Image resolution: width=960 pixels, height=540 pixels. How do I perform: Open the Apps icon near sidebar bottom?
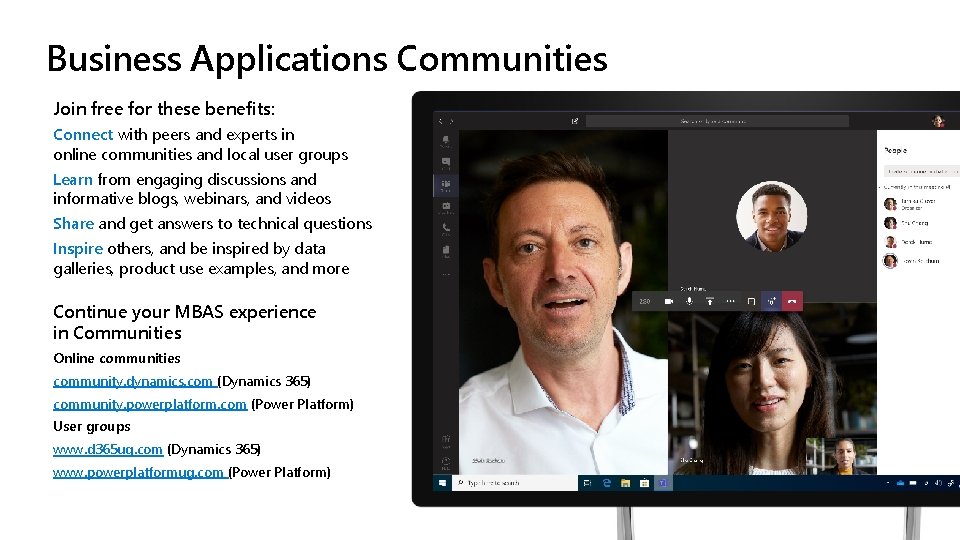pyautogui.click(x=446, y=440)
